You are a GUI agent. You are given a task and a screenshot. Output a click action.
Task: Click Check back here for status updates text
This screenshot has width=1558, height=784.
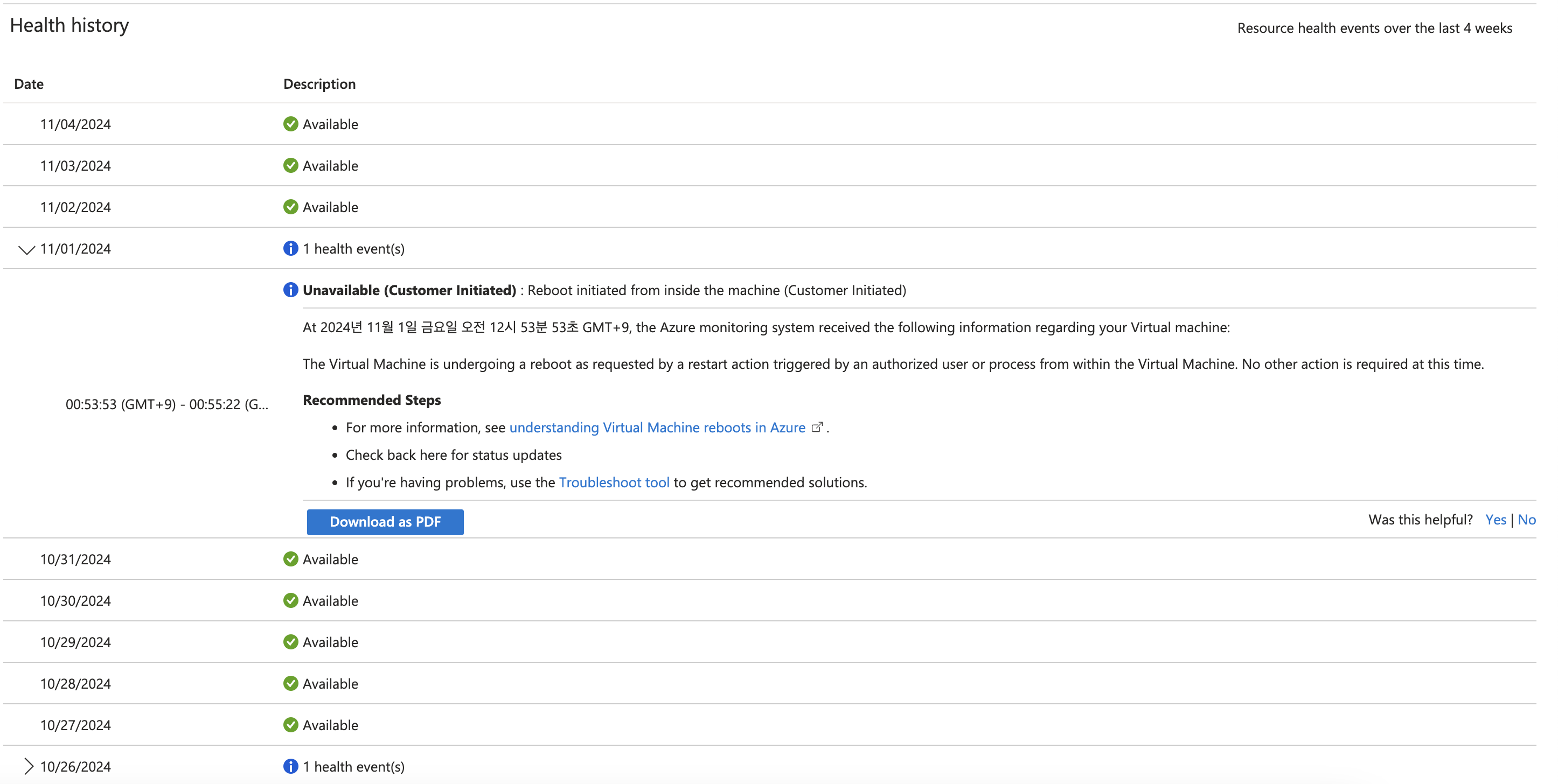point(454,455)
